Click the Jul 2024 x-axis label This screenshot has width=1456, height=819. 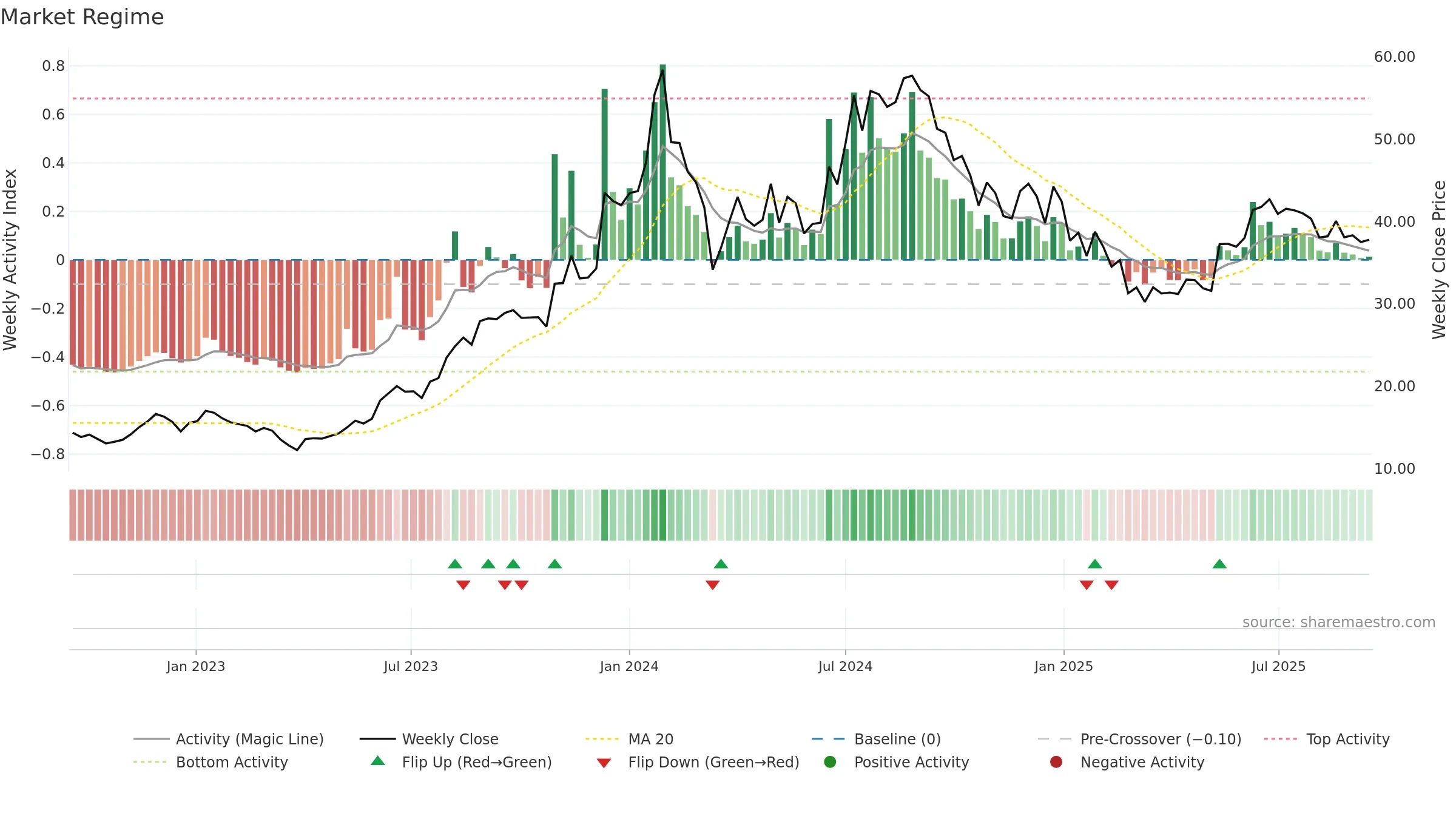[x=845, y=666]
